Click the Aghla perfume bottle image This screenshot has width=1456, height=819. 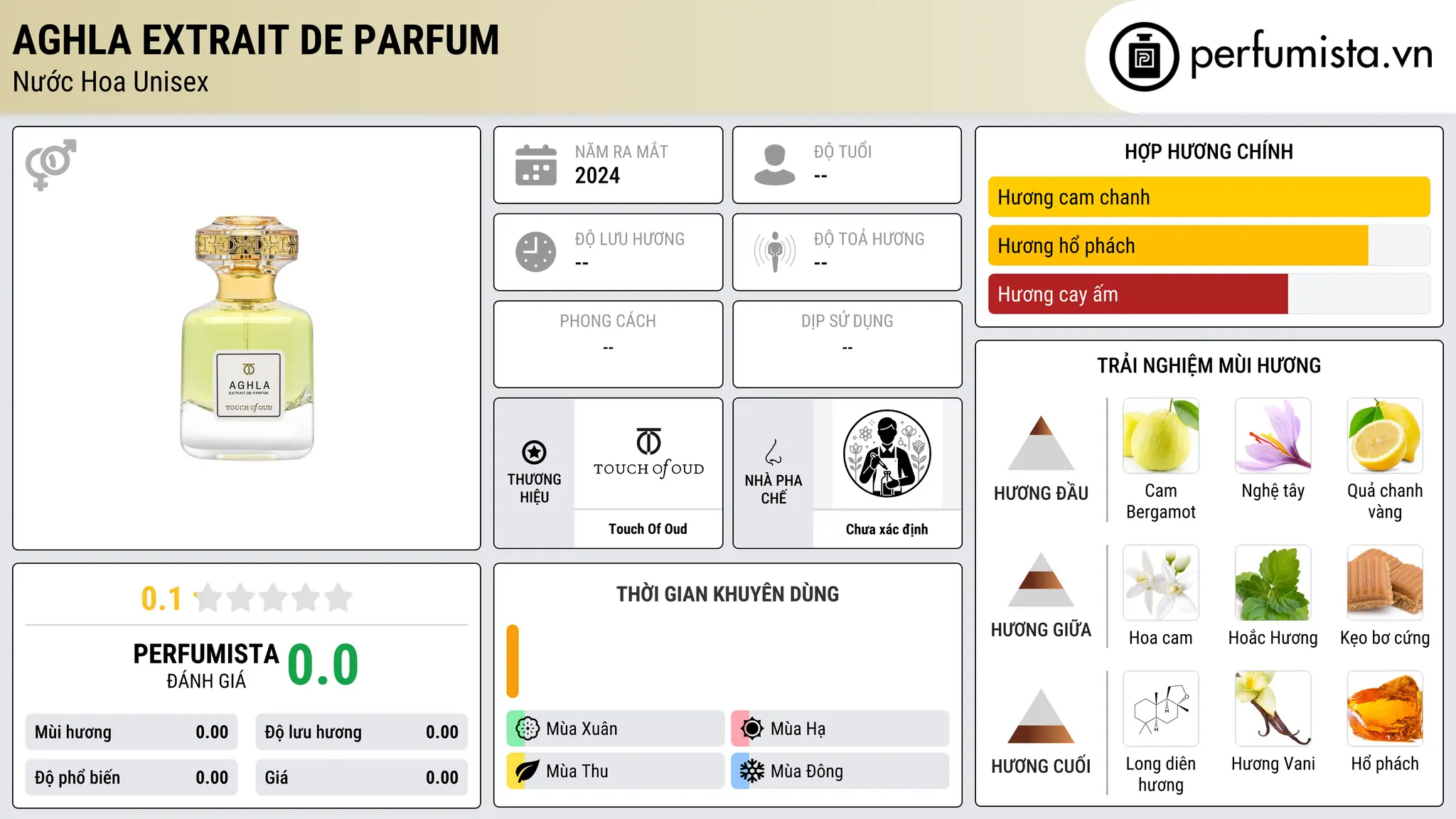click(x=247, y=338)
